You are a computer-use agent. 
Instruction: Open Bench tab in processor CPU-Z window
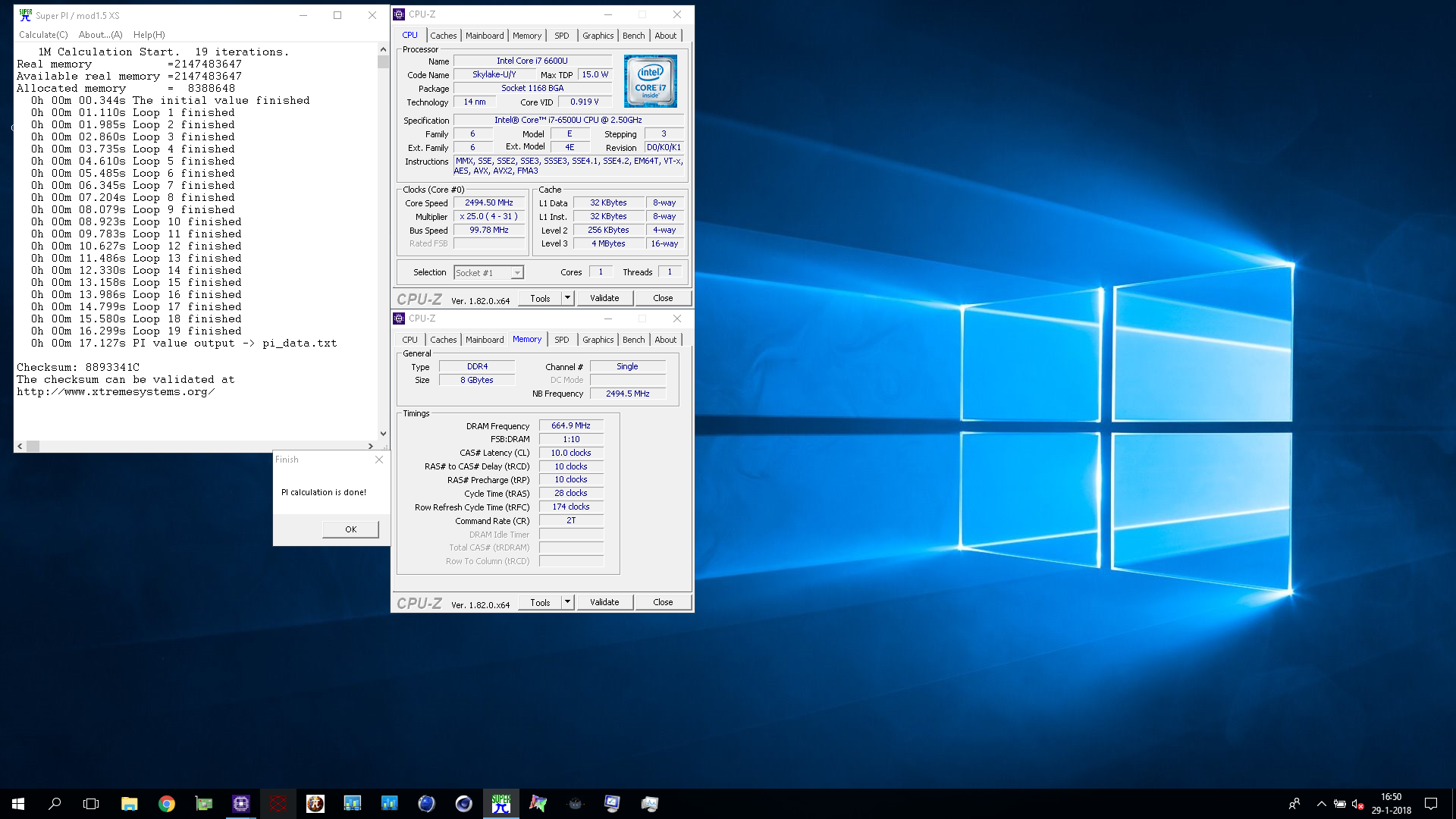[x=633, y=36]
